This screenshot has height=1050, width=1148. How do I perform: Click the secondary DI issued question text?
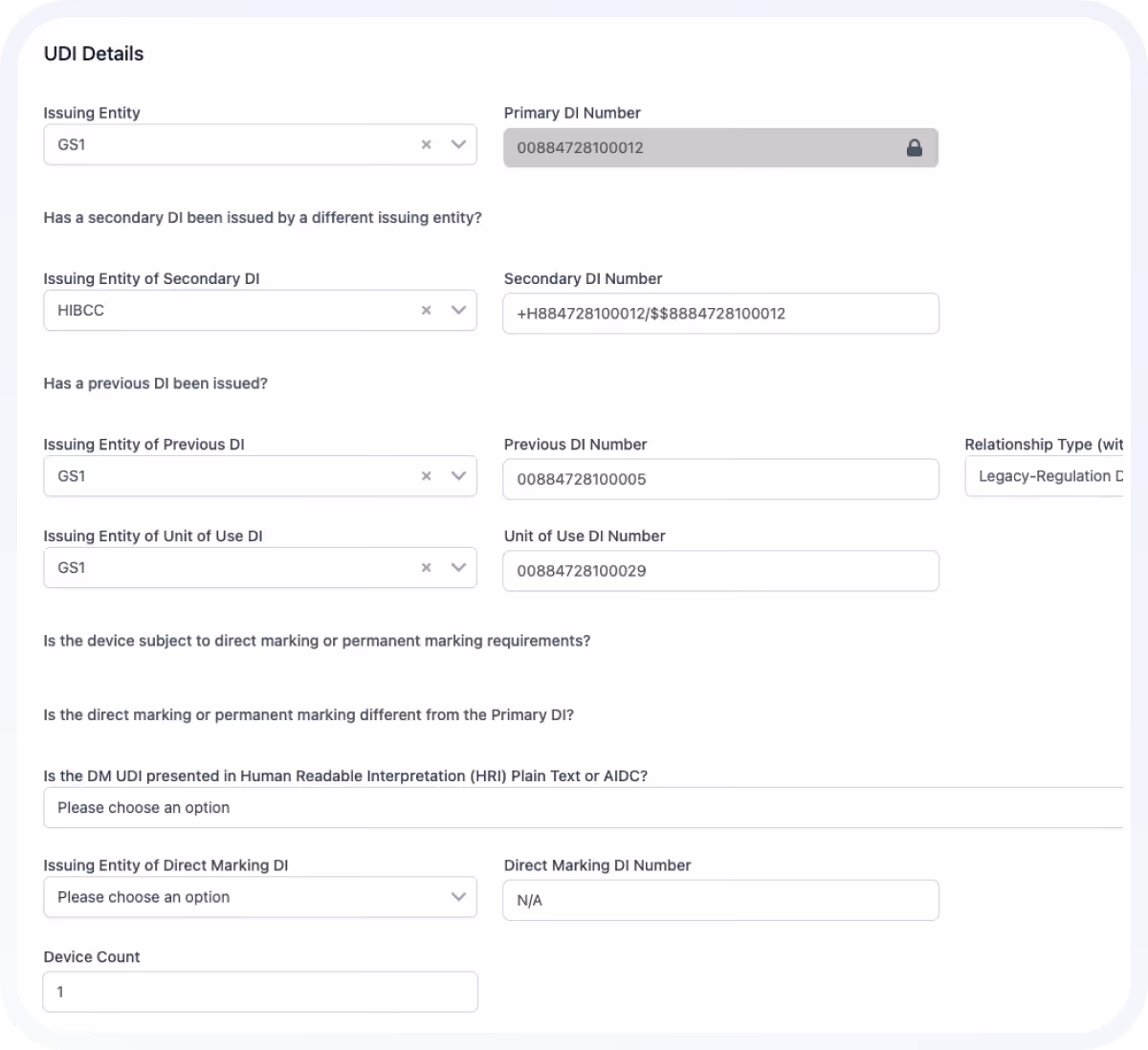coord(262,218)
